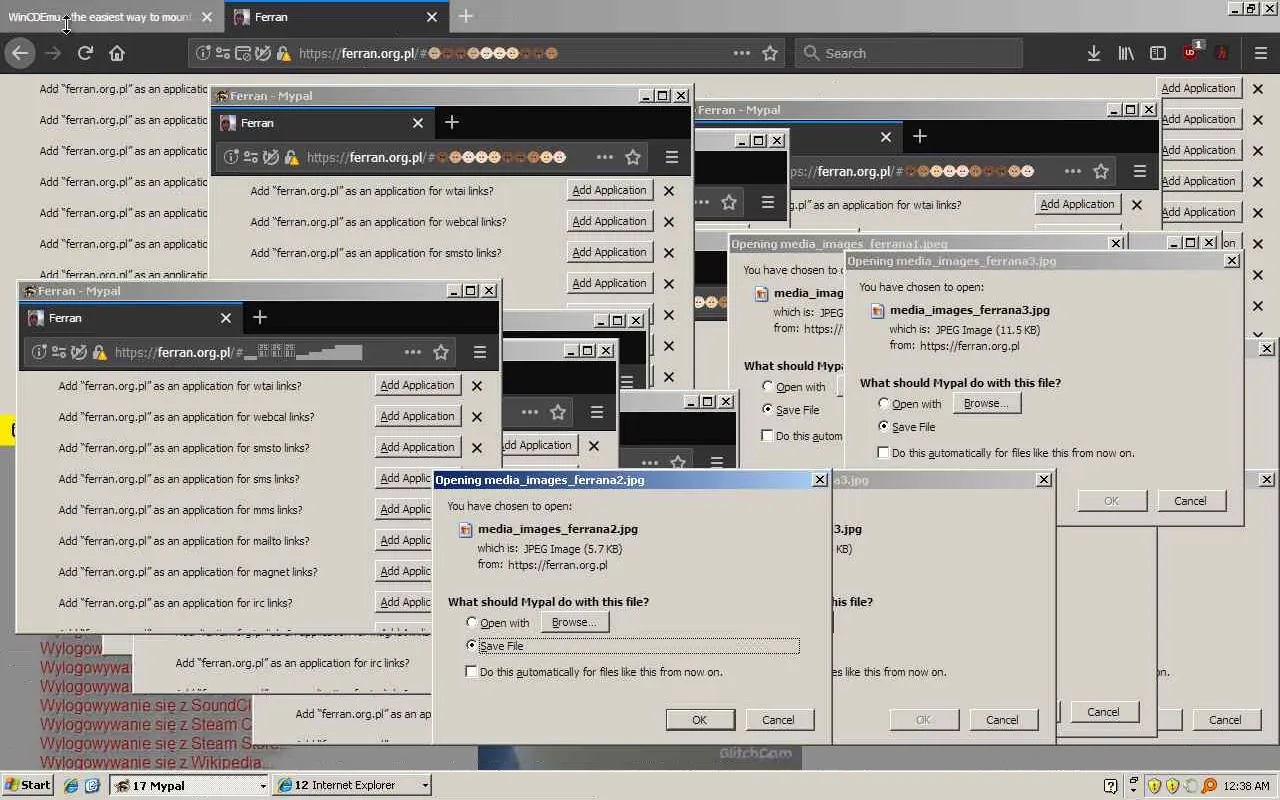Open the uBlock Origin extension icon
This screenshot has width=1280, height=800.
[1191, 53]
